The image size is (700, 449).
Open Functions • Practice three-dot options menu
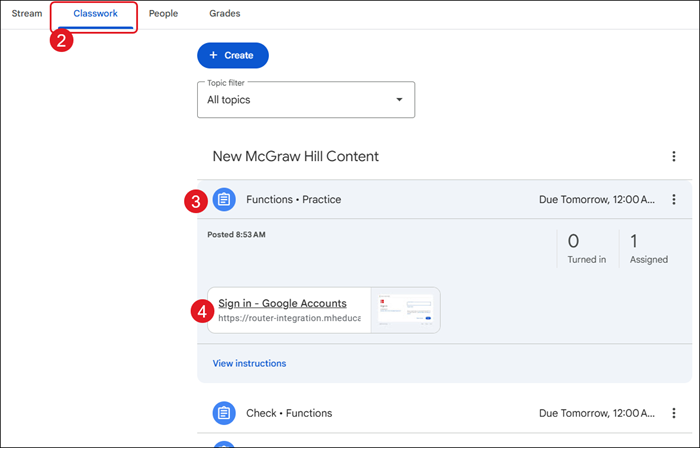coord(674,199)
